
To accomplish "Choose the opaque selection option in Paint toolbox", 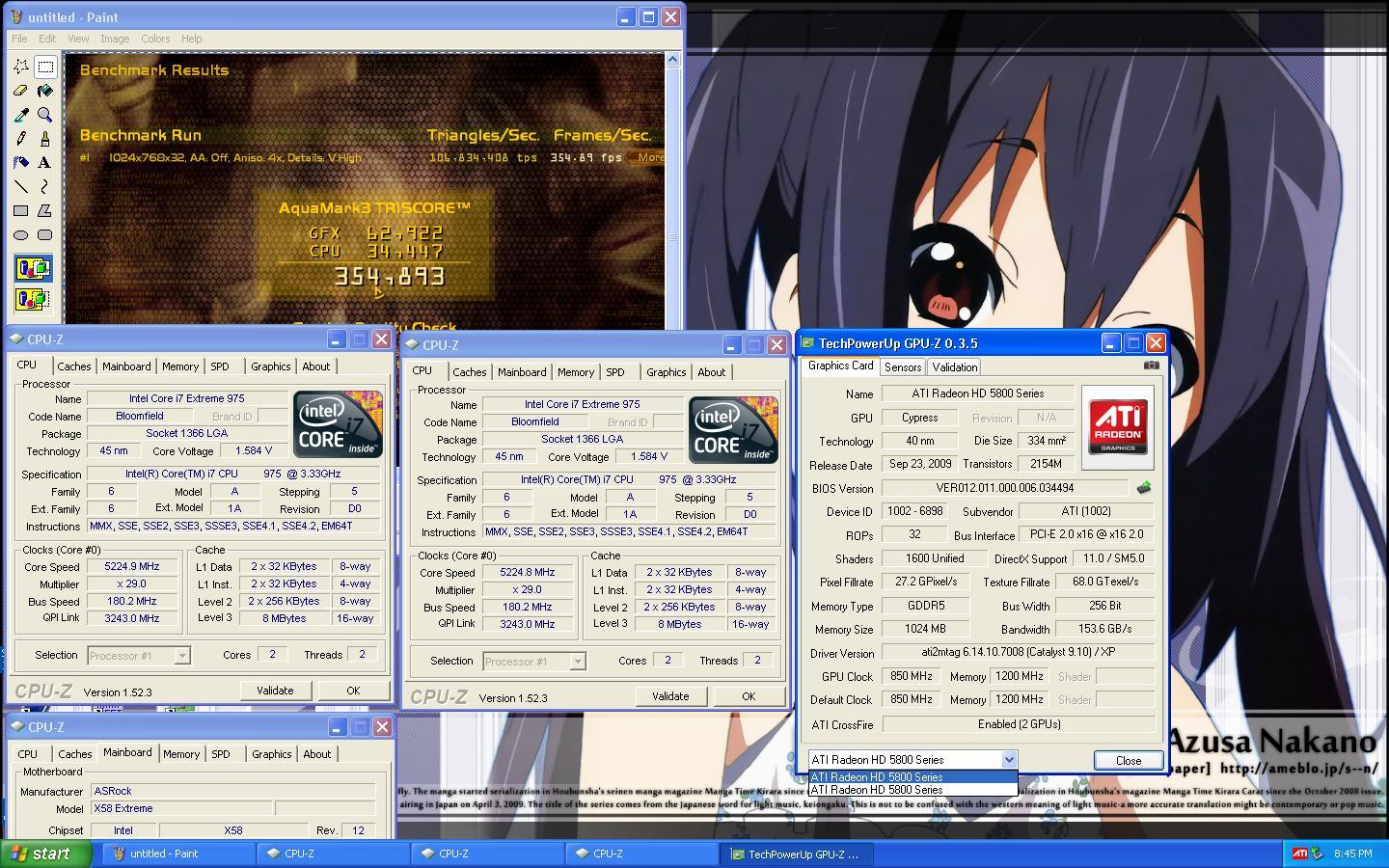I will 33,269.
